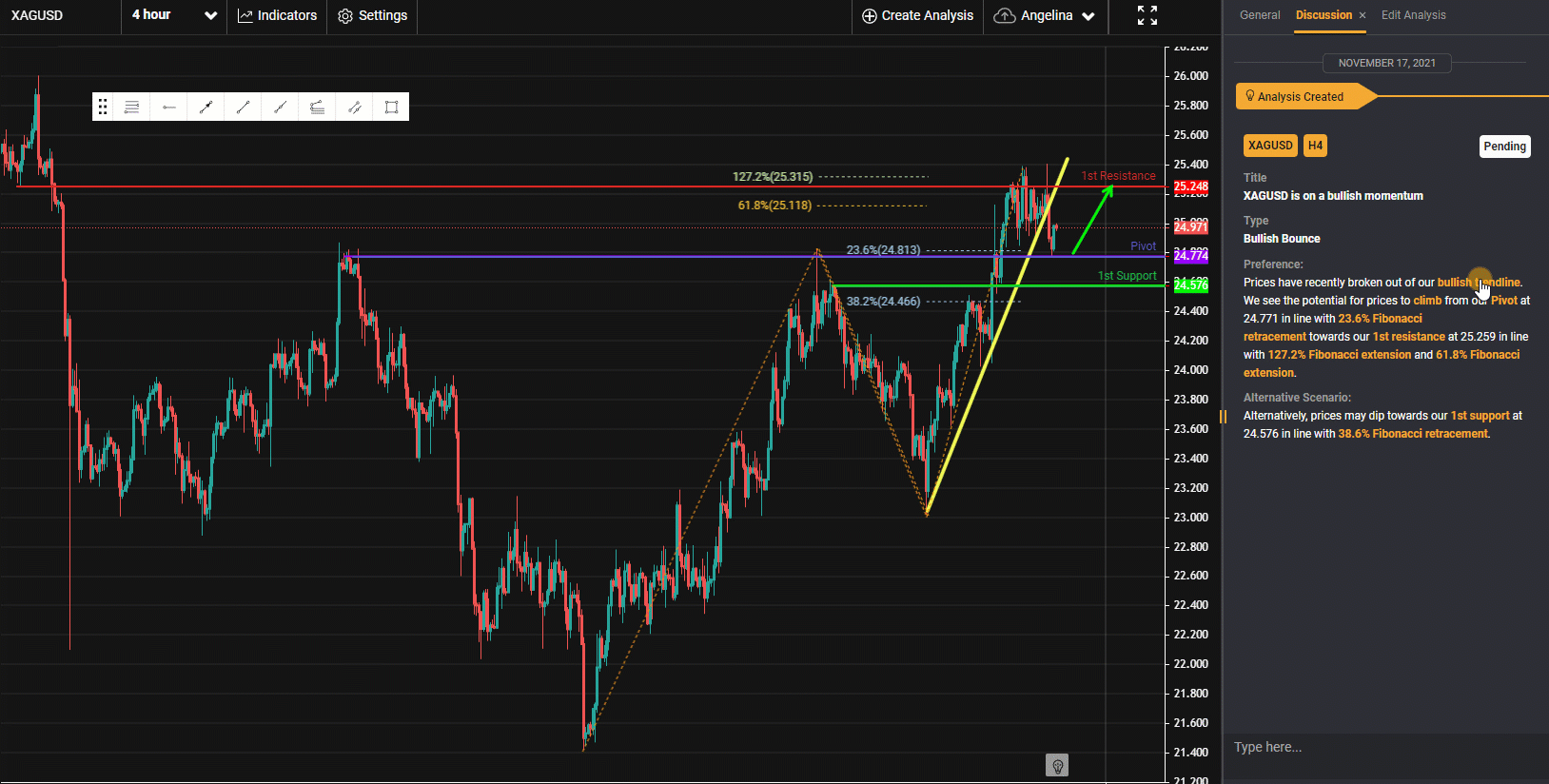1549x784 pixels.
Task: Click the '1st resistance' highlighted text
Action: (1408, 337)
